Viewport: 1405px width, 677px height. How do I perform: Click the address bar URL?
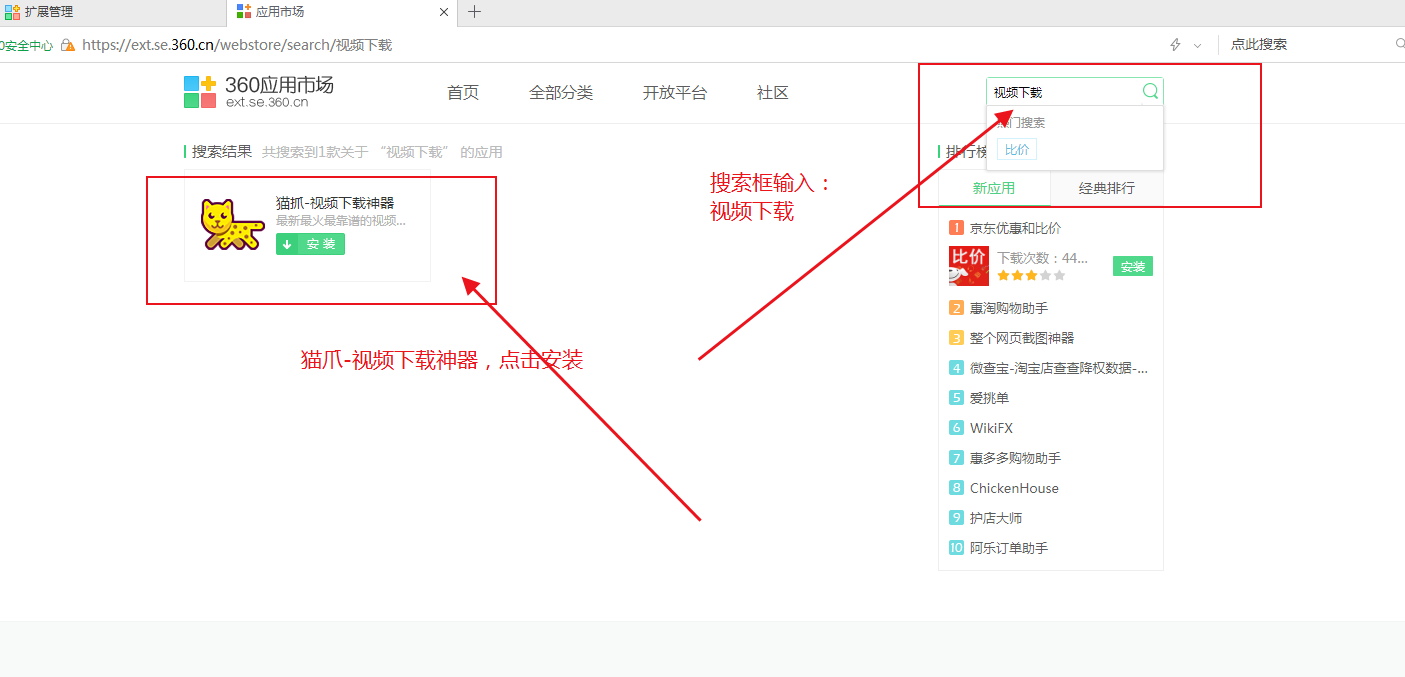pos(237,45)
